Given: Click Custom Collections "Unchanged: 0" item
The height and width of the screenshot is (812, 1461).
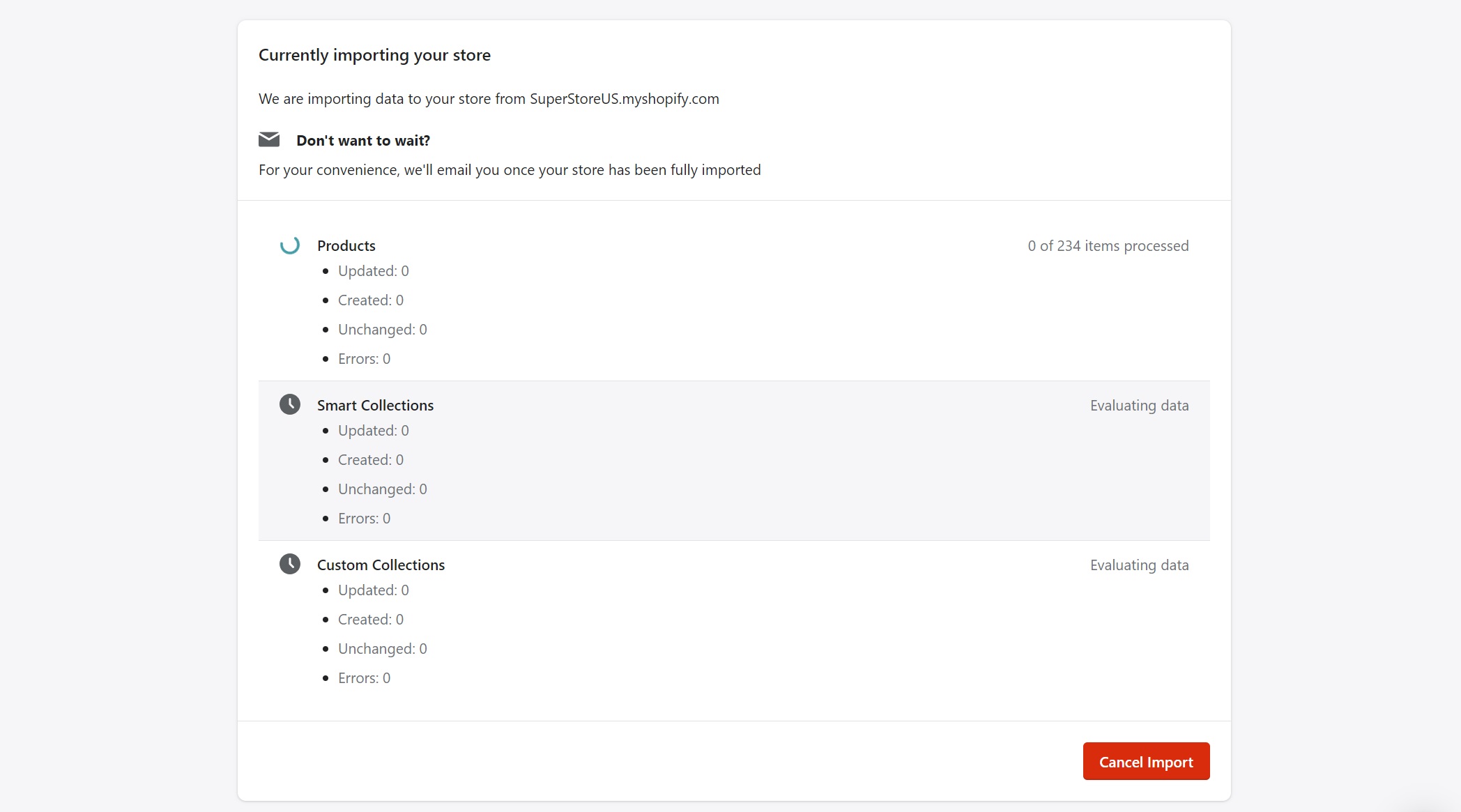Looking at the screenshot, I should point(383,649).
